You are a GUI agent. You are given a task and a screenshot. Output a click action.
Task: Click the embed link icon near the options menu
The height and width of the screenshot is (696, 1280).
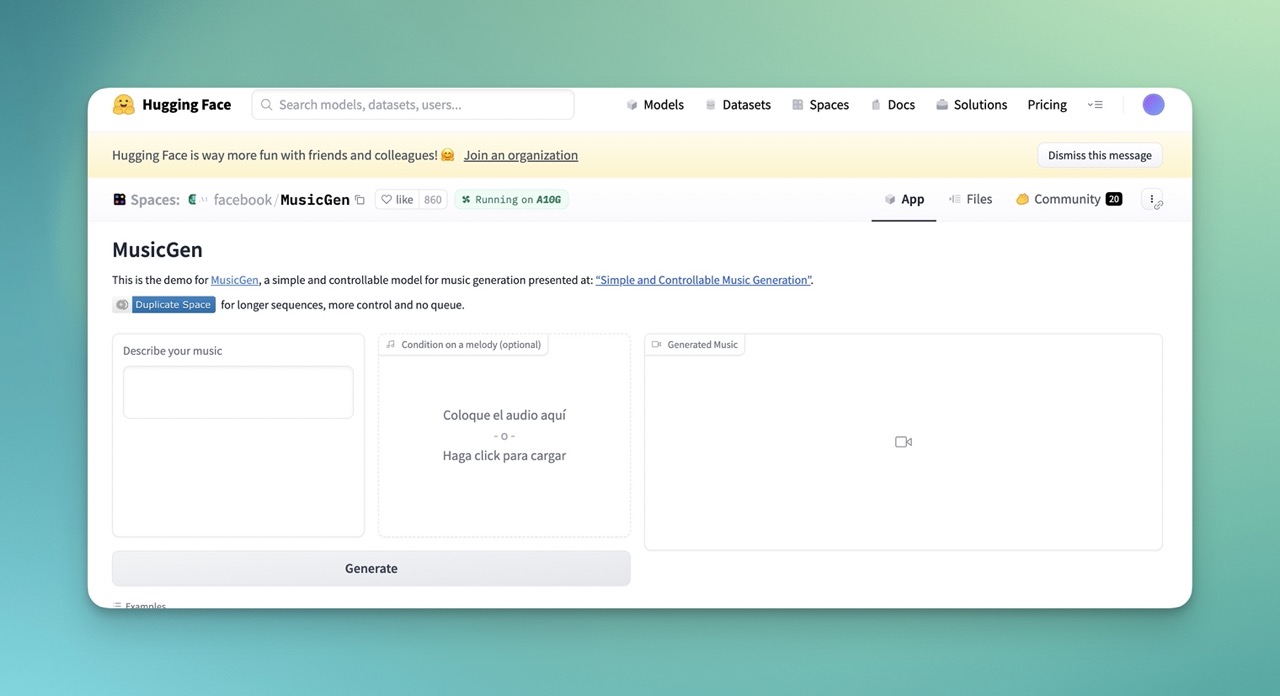coord(1159,206)
